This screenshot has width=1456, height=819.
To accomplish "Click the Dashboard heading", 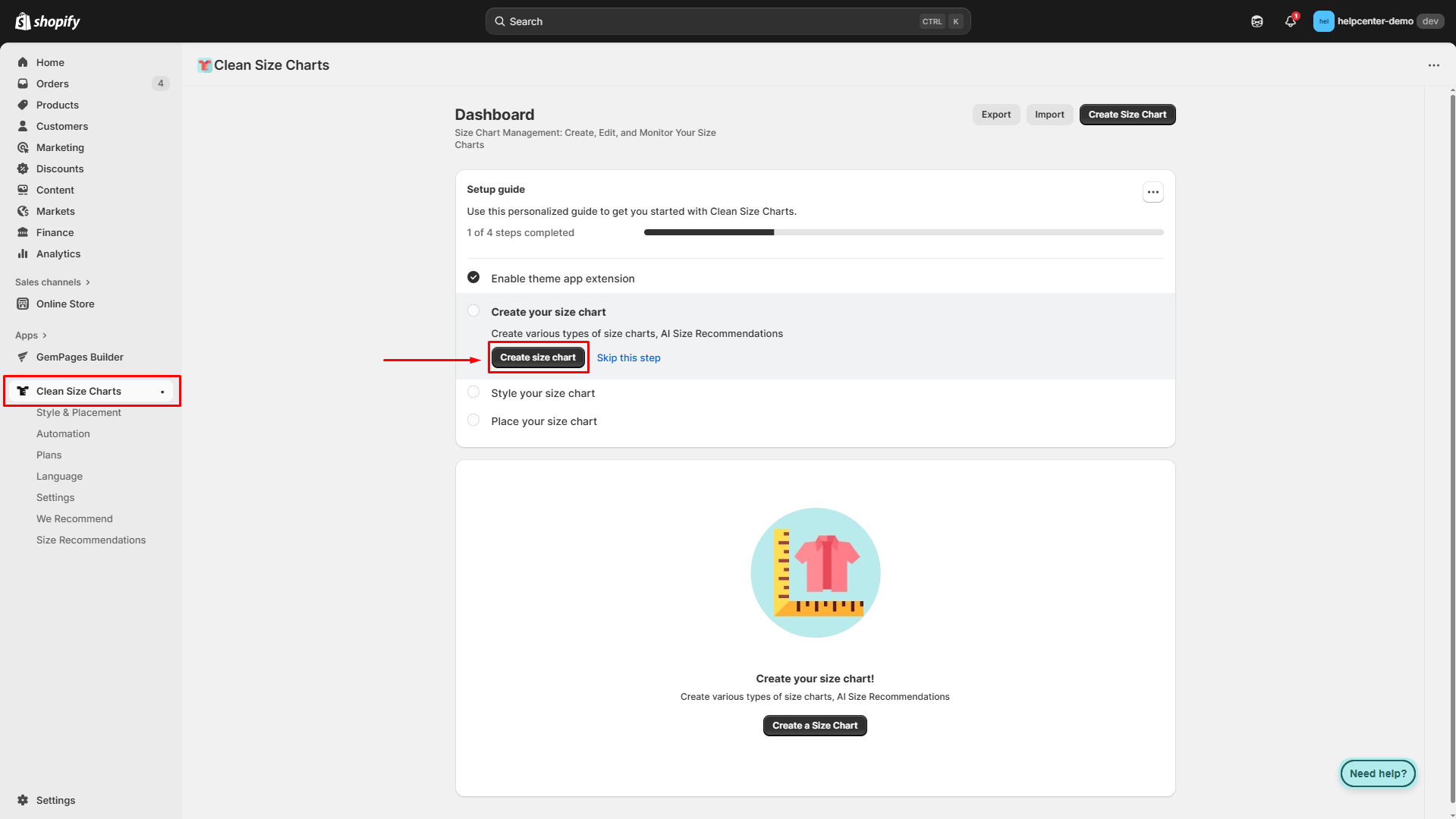I will pyautogui.click(x=495, y=115).
